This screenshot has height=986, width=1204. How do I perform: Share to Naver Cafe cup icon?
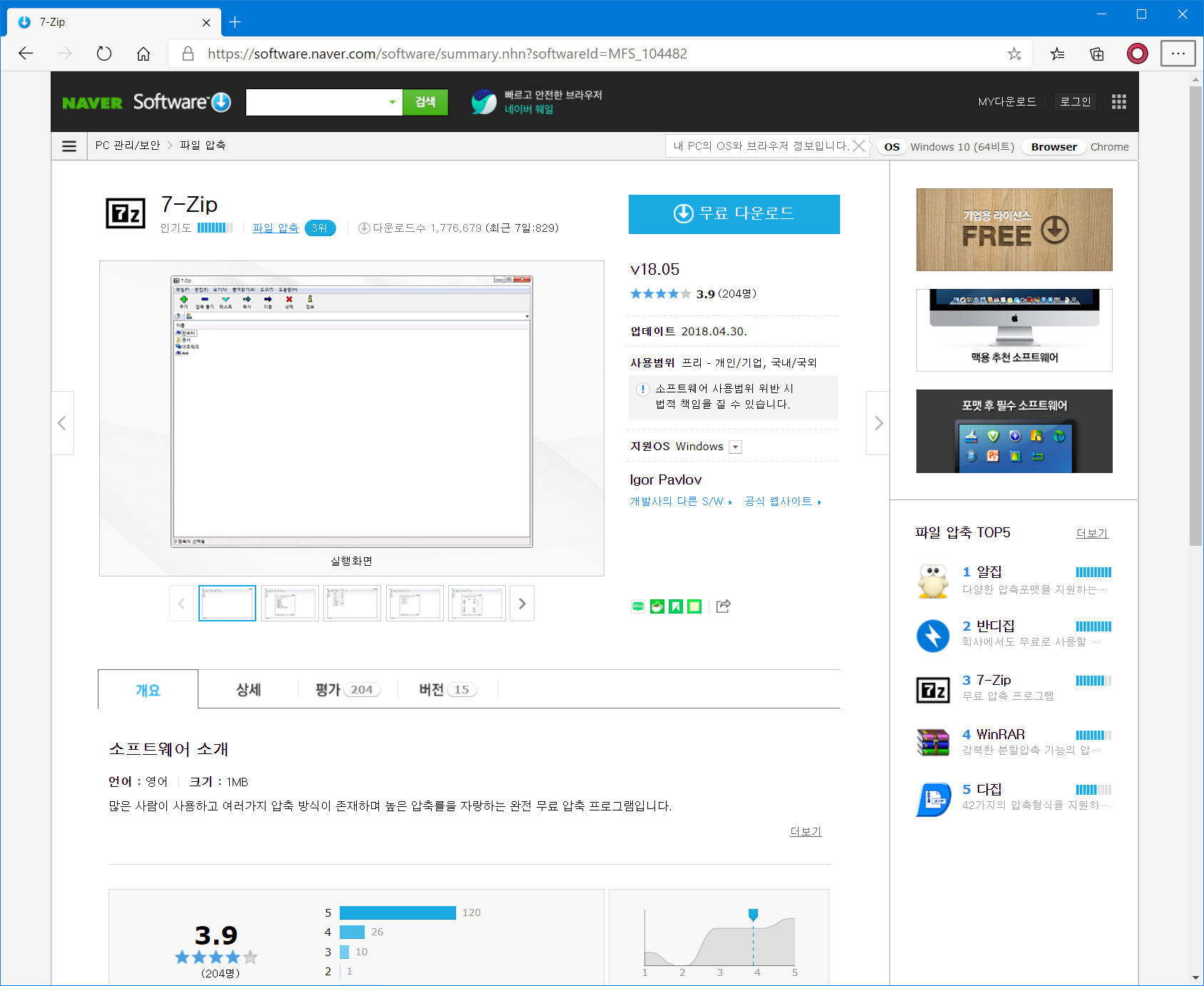click(x=657, y=606)
